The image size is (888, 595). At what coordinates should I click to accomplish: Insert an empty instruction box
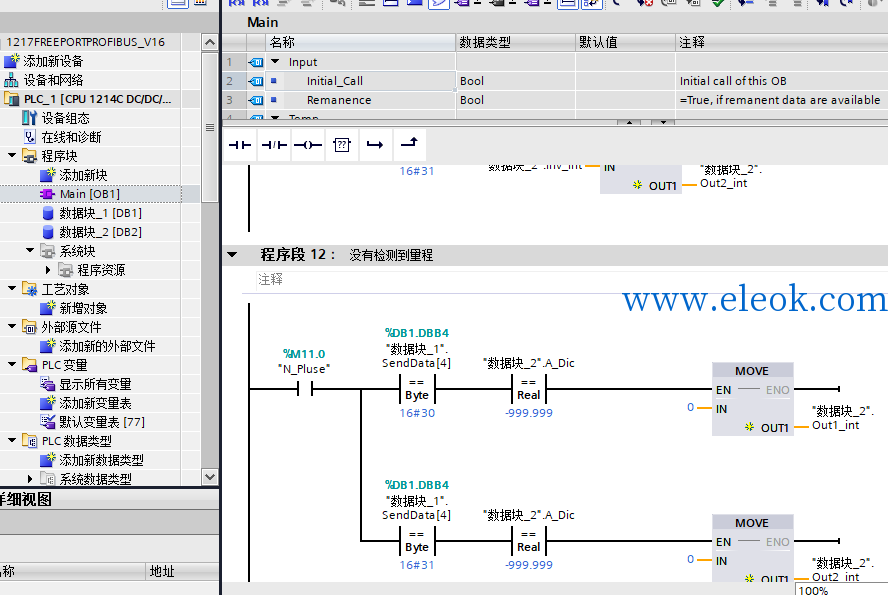click(341, 145)
